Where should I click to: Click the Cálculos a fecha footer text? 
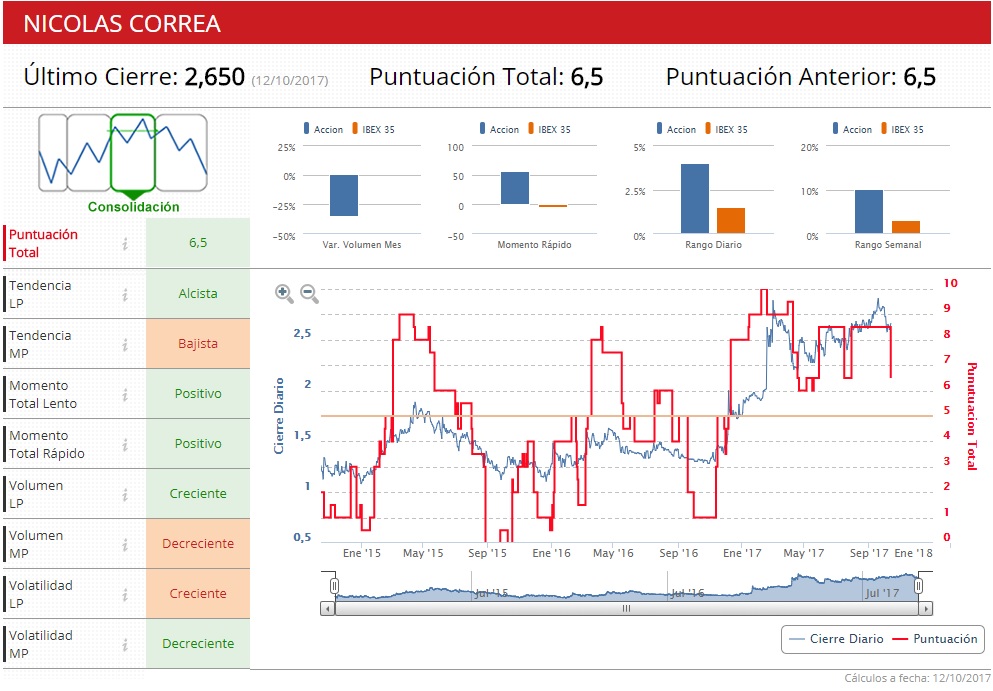click(917, 678)
